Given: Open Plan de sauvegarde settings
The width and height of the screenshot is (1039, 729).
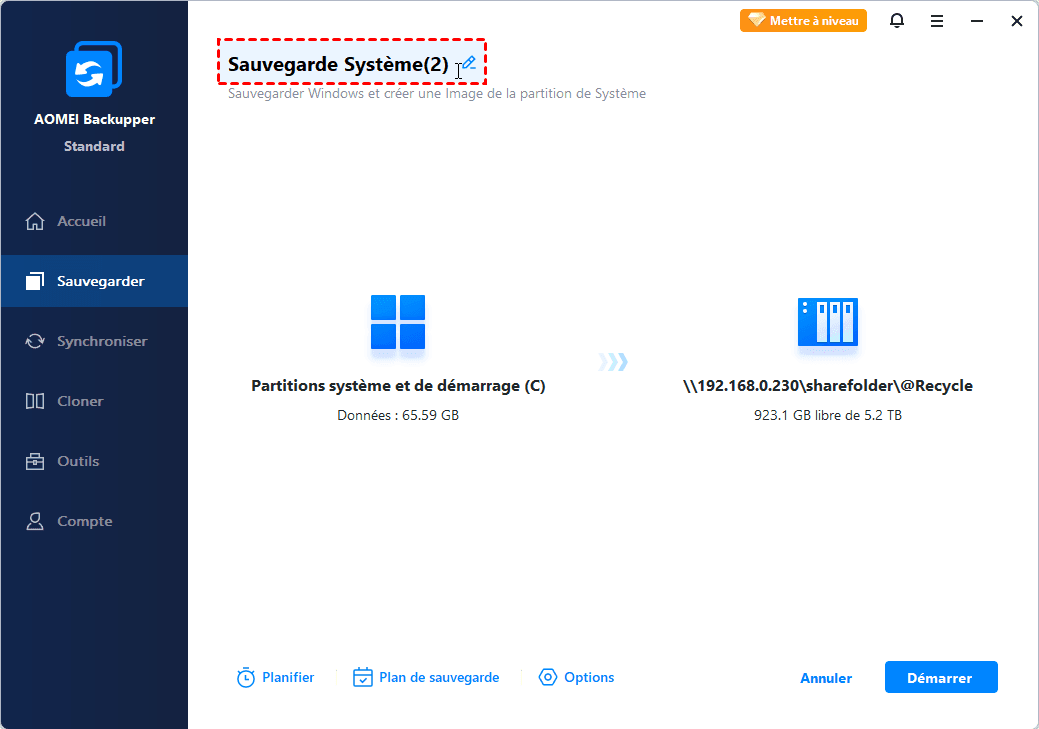Looking at the screenshot, I should click(x=426, y=677).
